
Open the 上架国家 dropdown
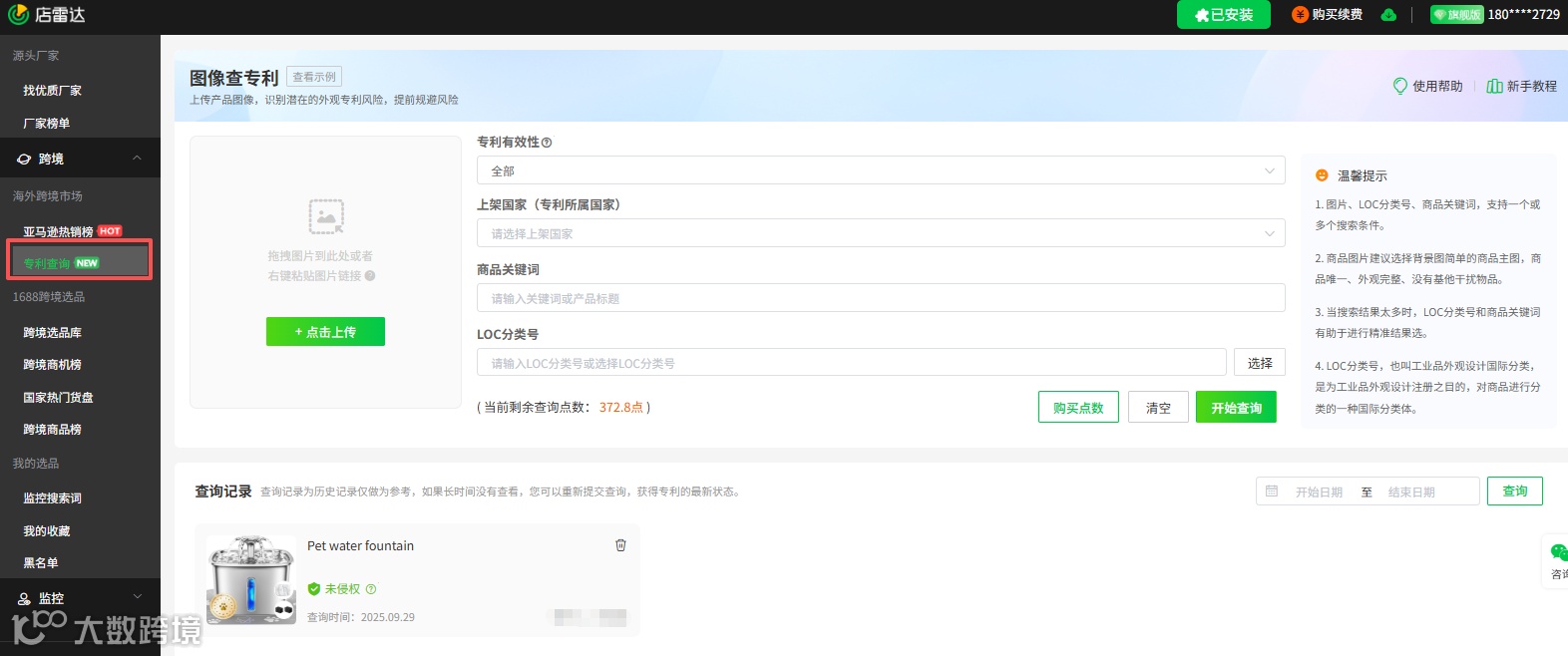881,233
